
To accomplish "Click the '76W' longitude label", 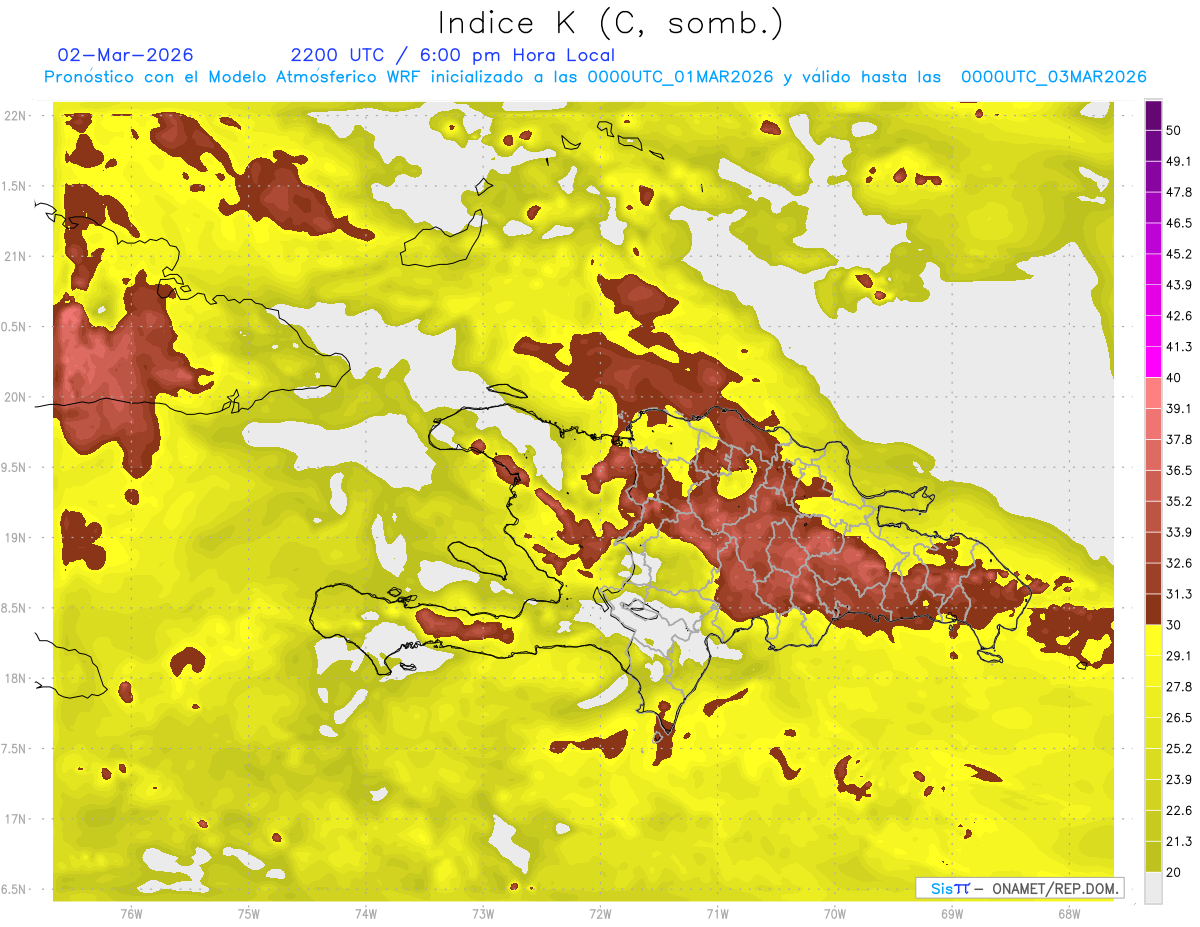I will coord(131,914).
